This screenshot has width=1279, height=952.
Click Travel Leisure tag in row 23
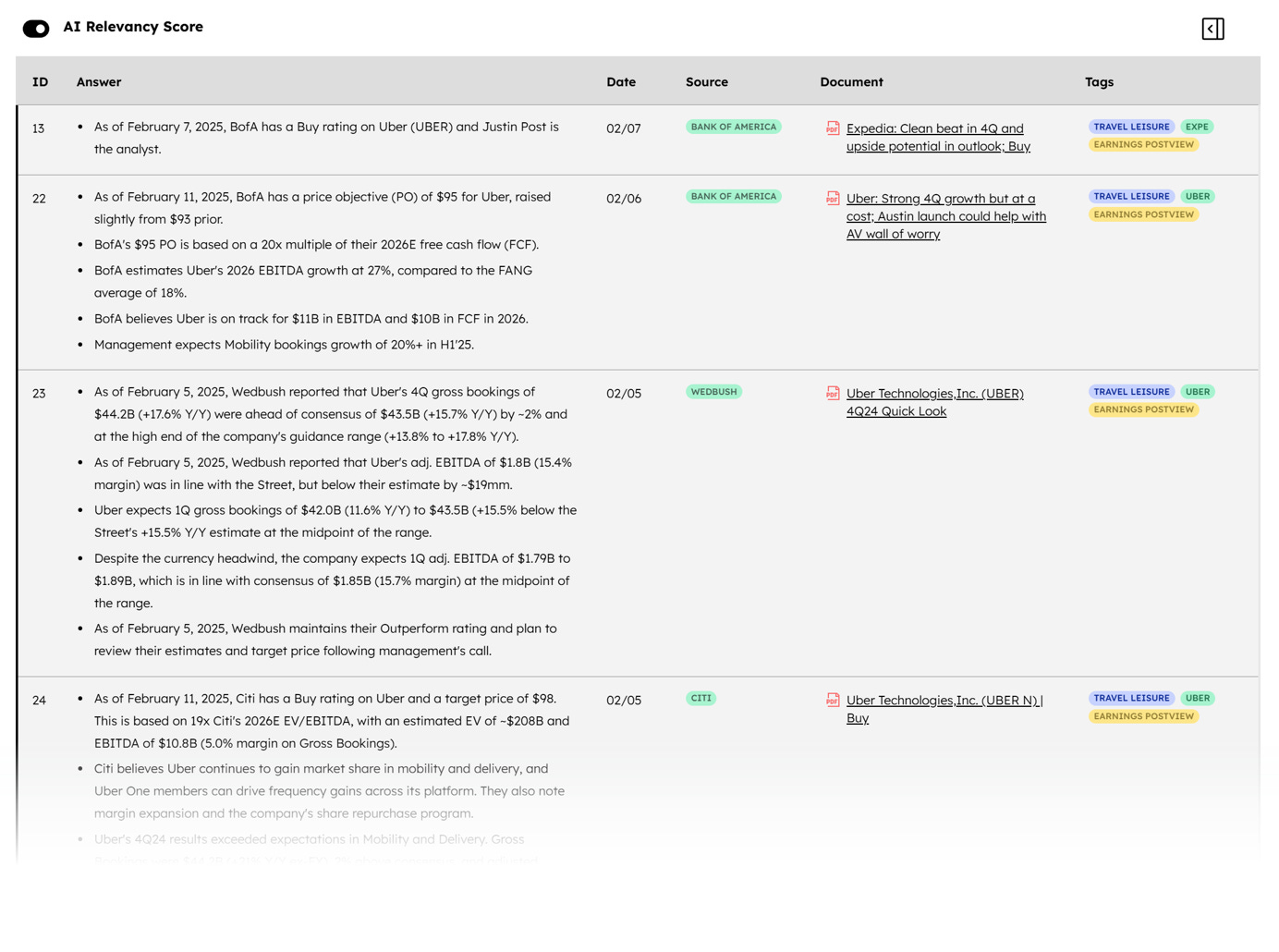click(x=1131, y=392)
